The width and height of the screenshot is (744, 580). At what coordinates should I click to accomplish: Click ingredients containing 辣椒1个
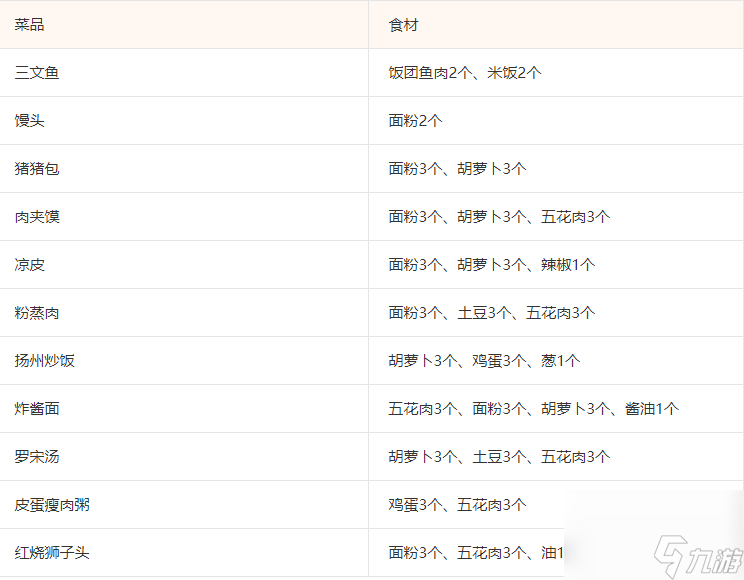(492, 265)
